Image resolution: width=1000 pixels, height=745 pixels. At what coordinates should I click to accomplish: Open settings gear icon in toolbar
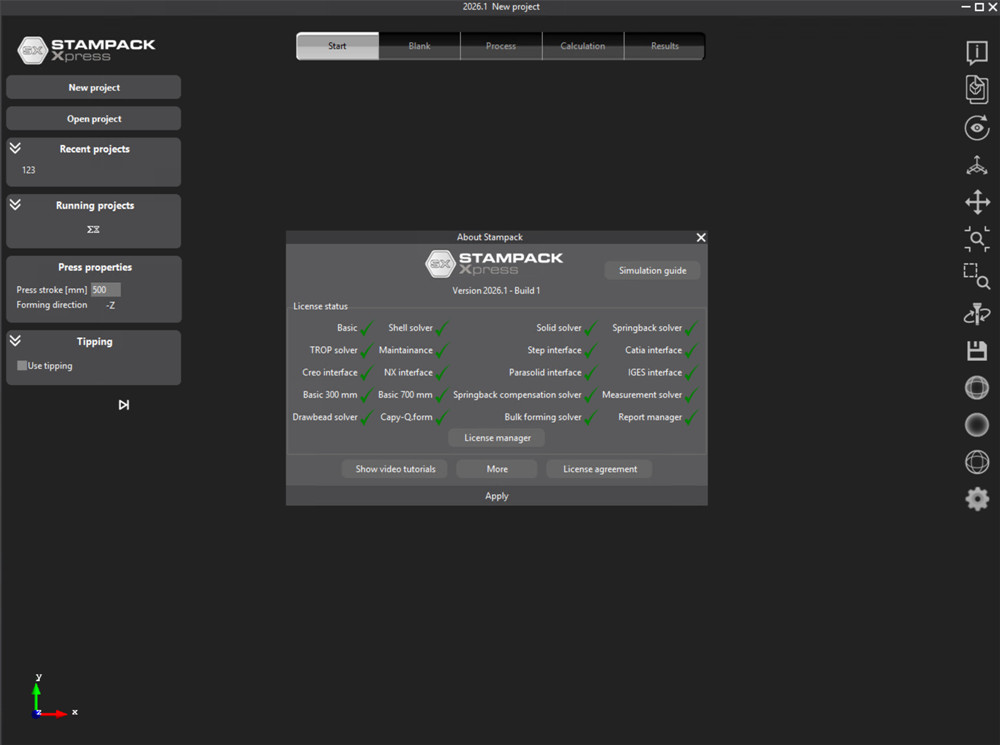coord(976,499)
